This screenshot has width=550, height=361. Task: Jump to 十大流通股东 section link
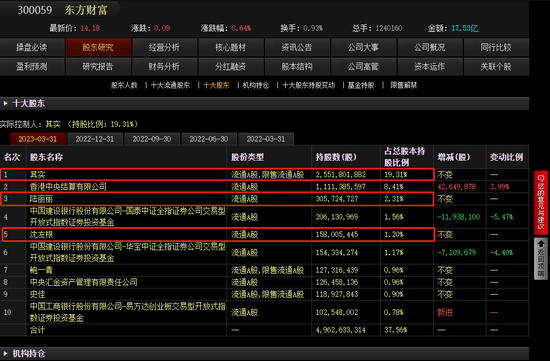(x=170, y=85)
